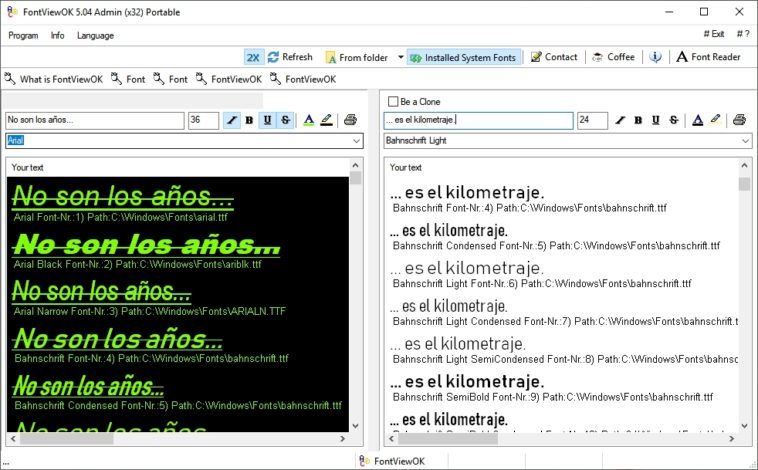Click the left panel scroll down arrow
The height and width of the screenshot is (470, 758).
coord(356,426)
